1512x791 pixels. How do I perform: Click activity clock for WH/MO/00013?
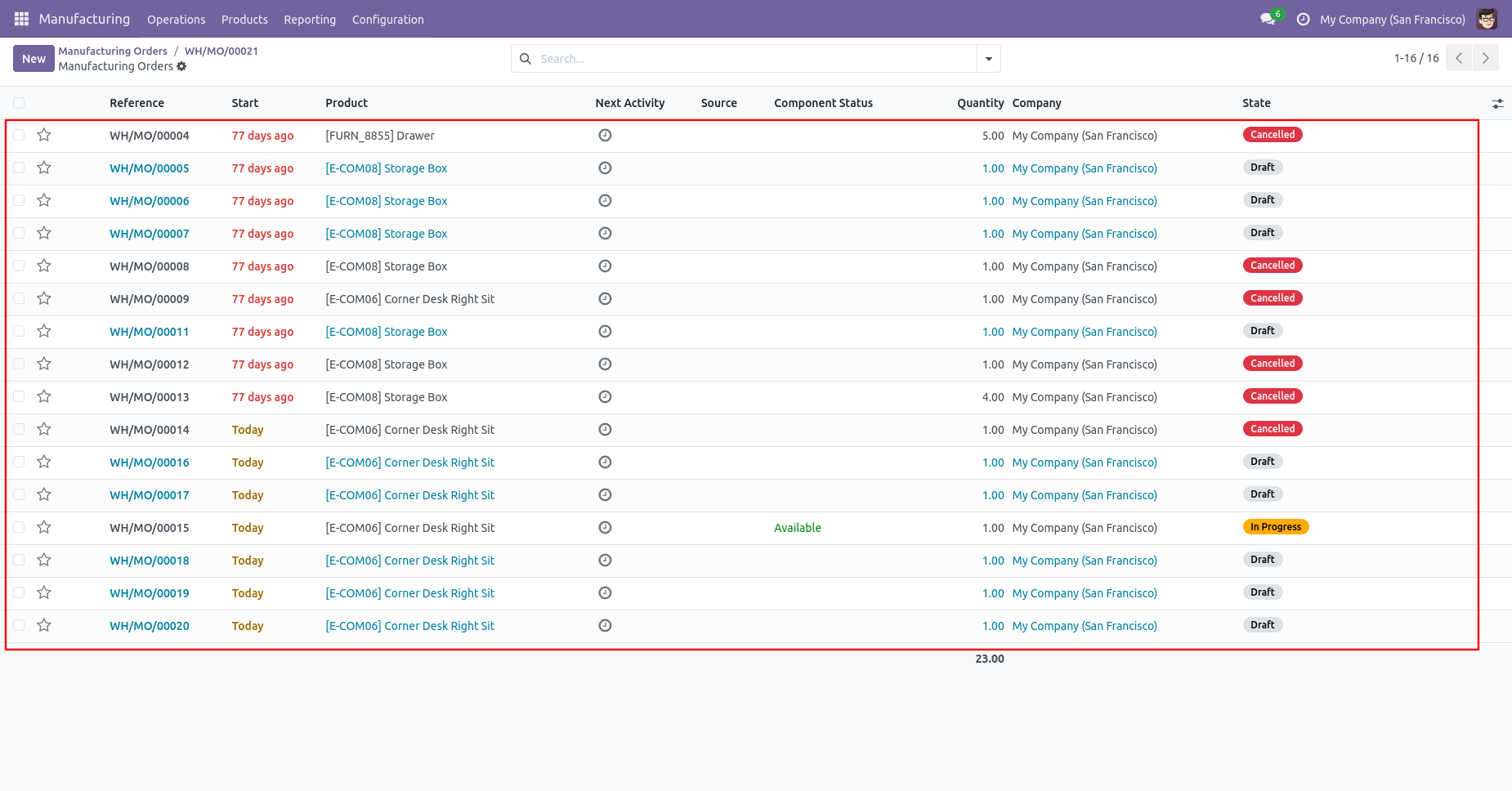click(605, 396)
